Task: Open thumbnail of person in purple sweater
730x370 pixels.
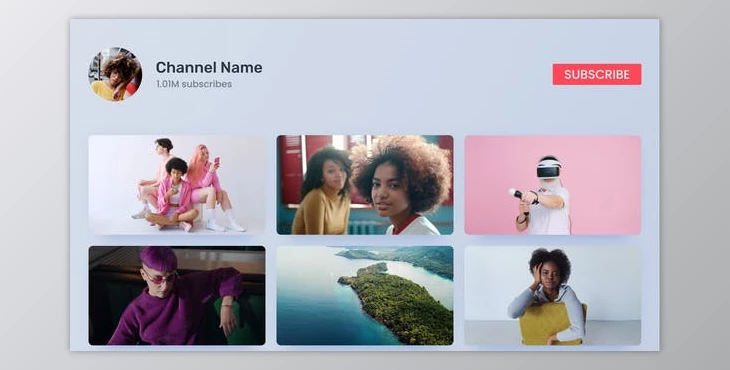Action: pyautogui.click(x=177, y=296)
